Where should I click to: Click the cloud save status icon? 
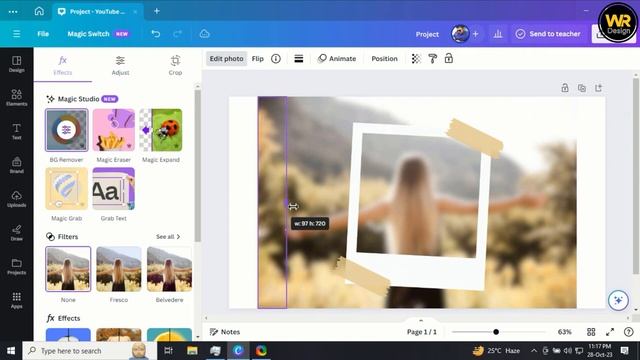click(x=204, y=34)
